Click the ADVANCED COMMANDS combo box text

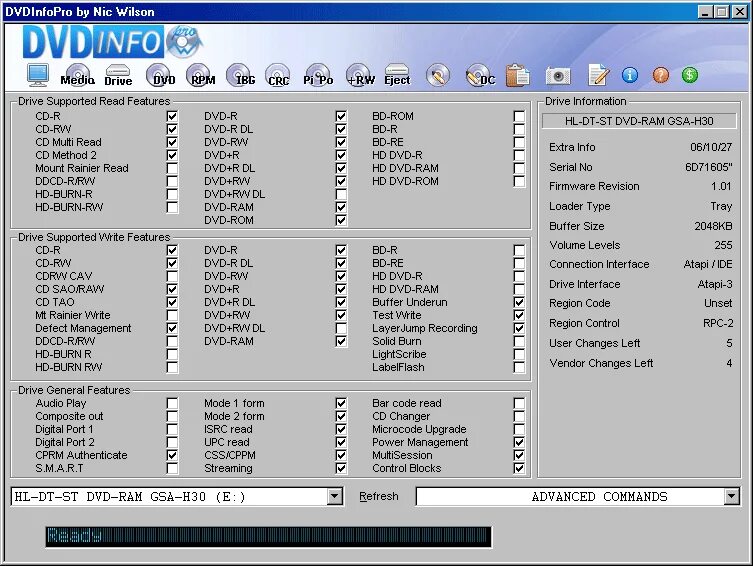(599, 496)
